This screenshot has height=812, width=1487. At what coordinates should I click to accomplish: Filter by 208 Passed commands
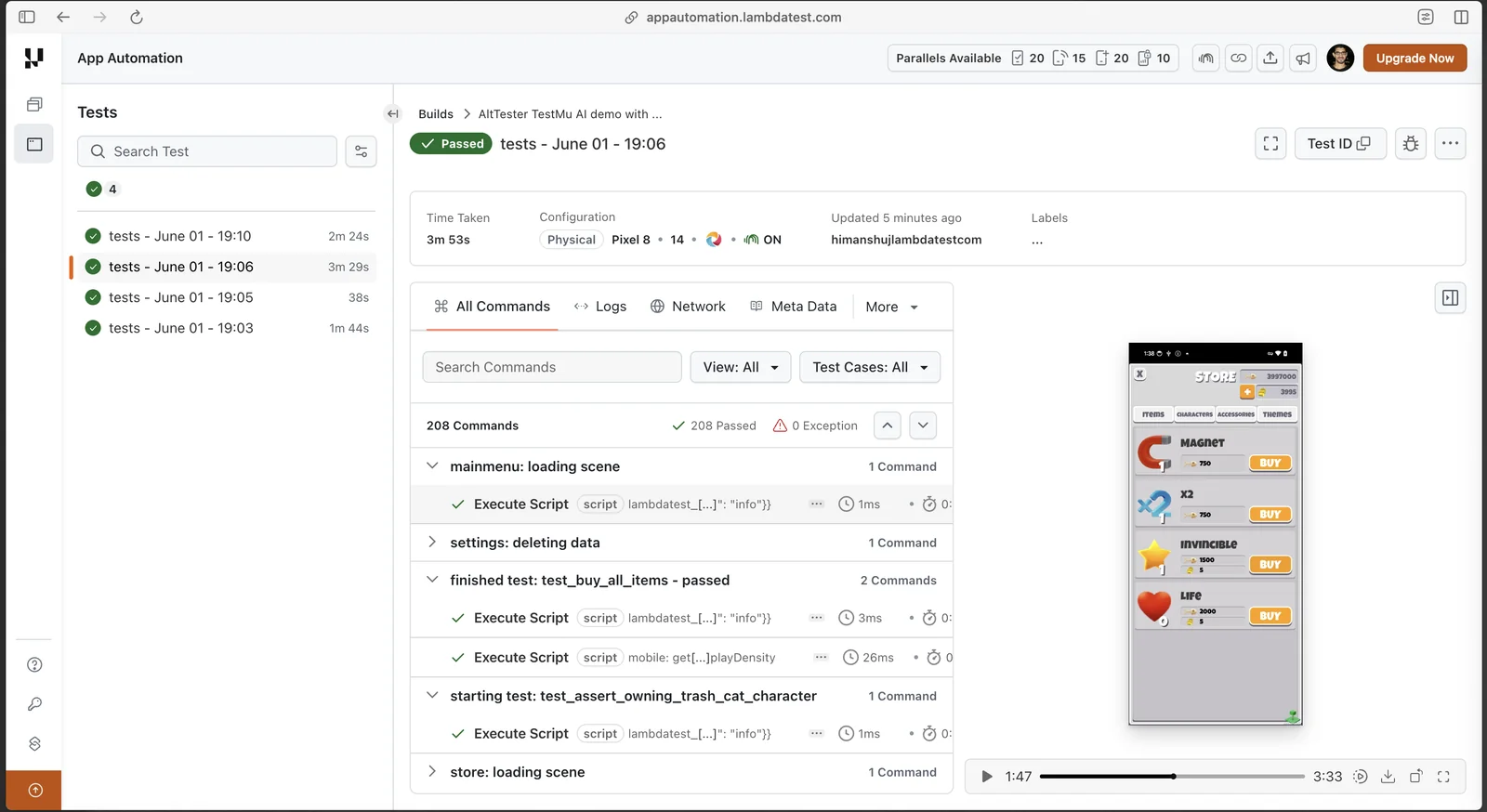[x=714, y=426]
